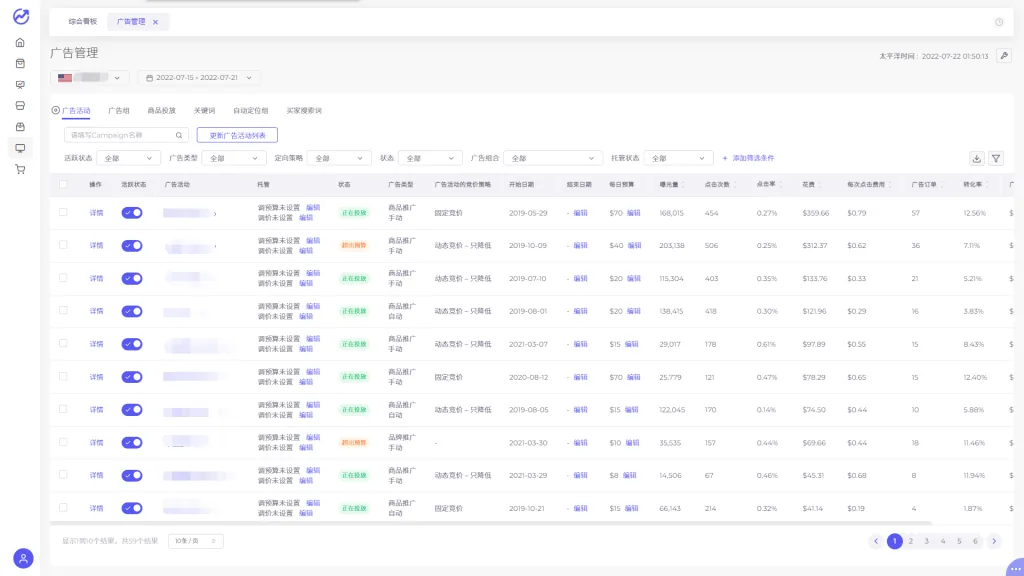The width and height of the screenshot is (1024, 576).
Task: Open the 10条/页 page size dropdown
Action: coord(196,541)
